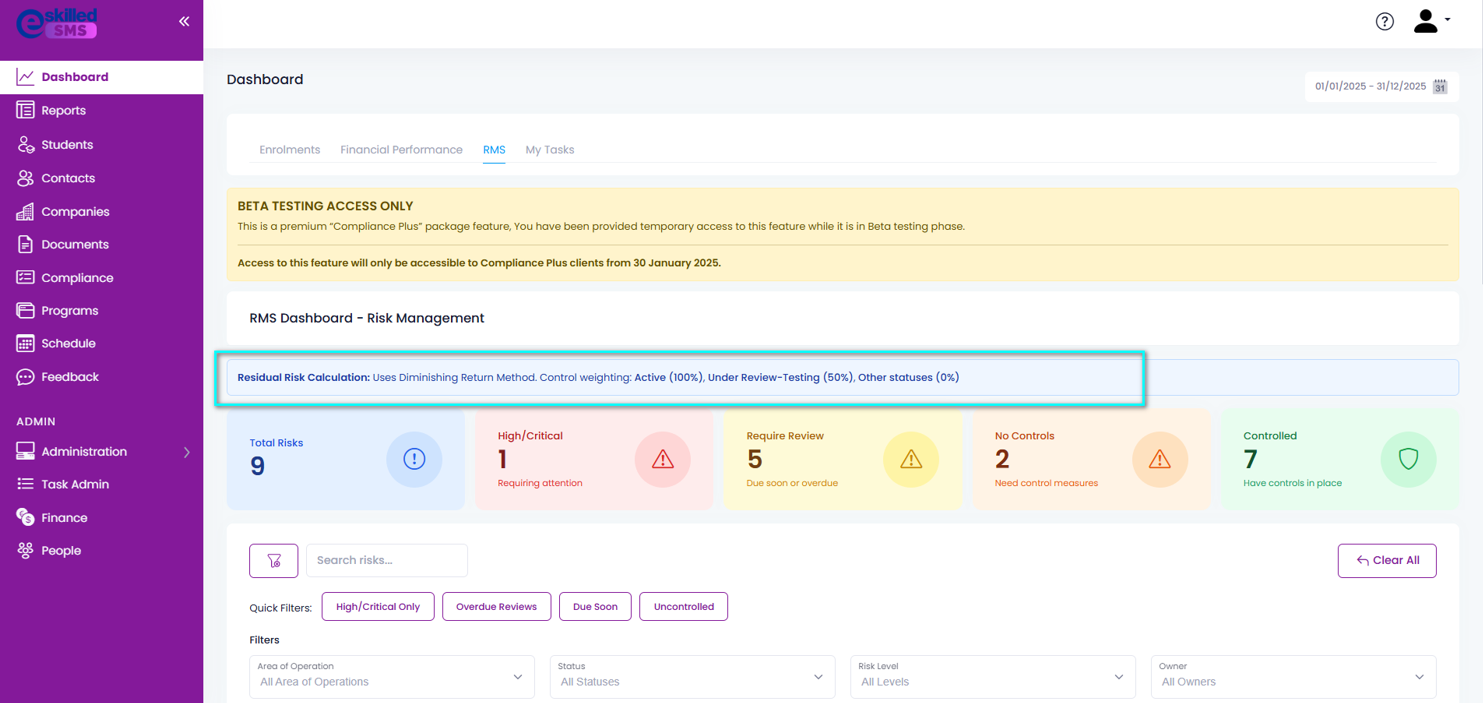Toggle the Overdue Reviews quick filter
This screenshot has width=1483, height=703.
[x=496, y=607]
